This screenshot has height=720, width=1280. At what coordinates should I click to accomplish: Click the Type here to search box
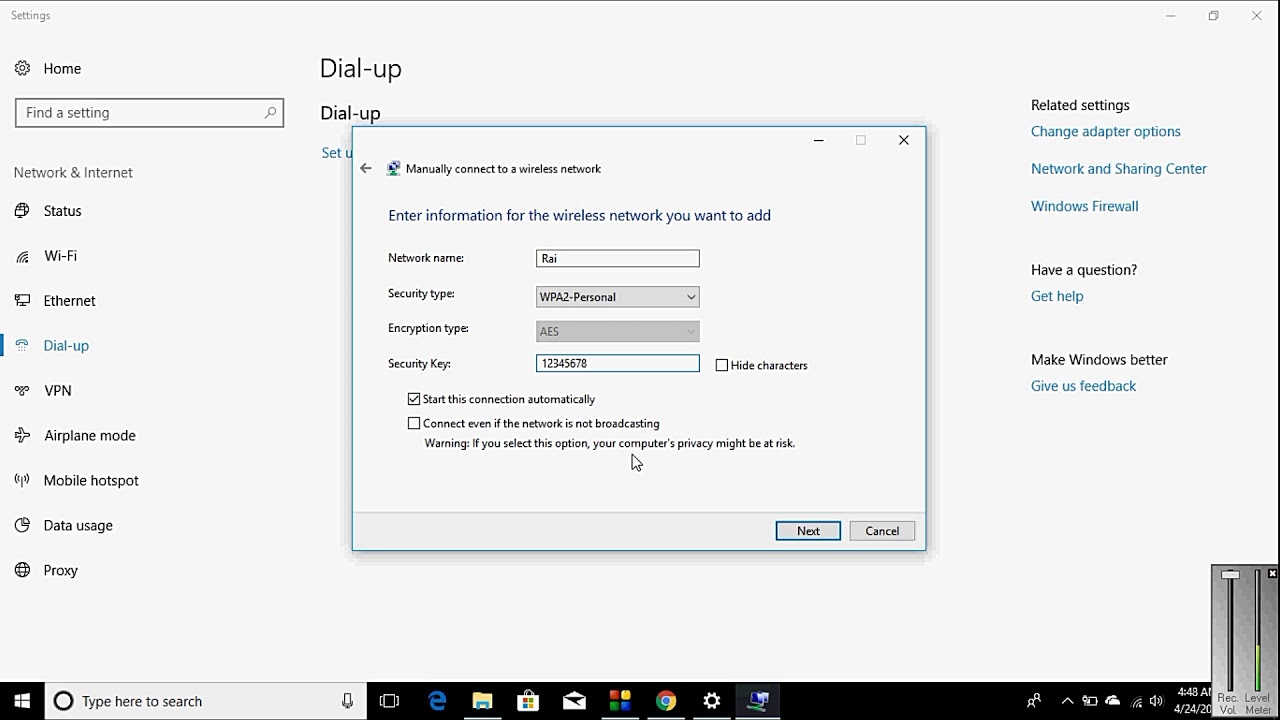tap(205, 701)
